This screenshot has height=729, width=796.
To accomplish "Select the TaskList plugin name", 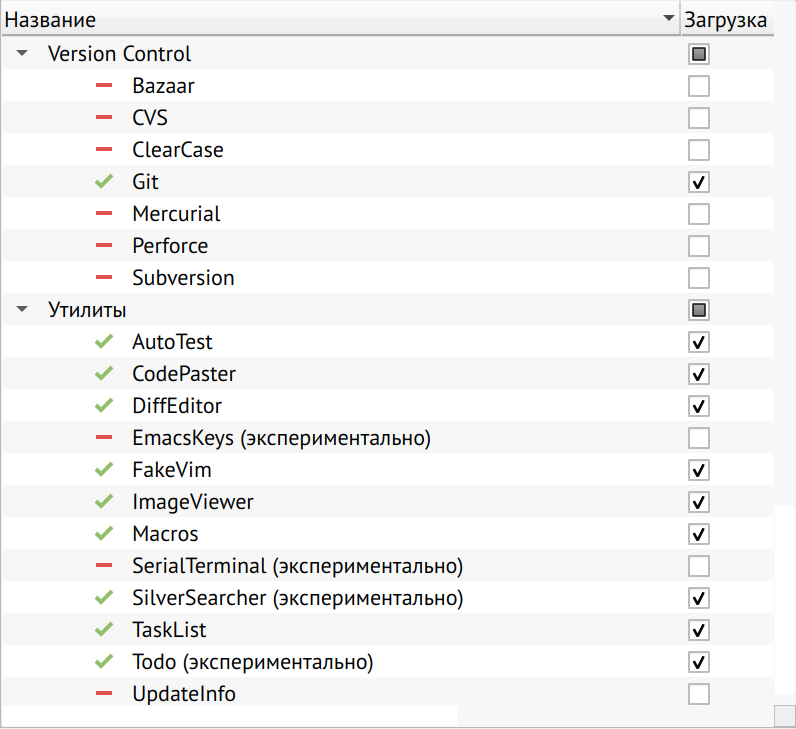I will point(169,629).
